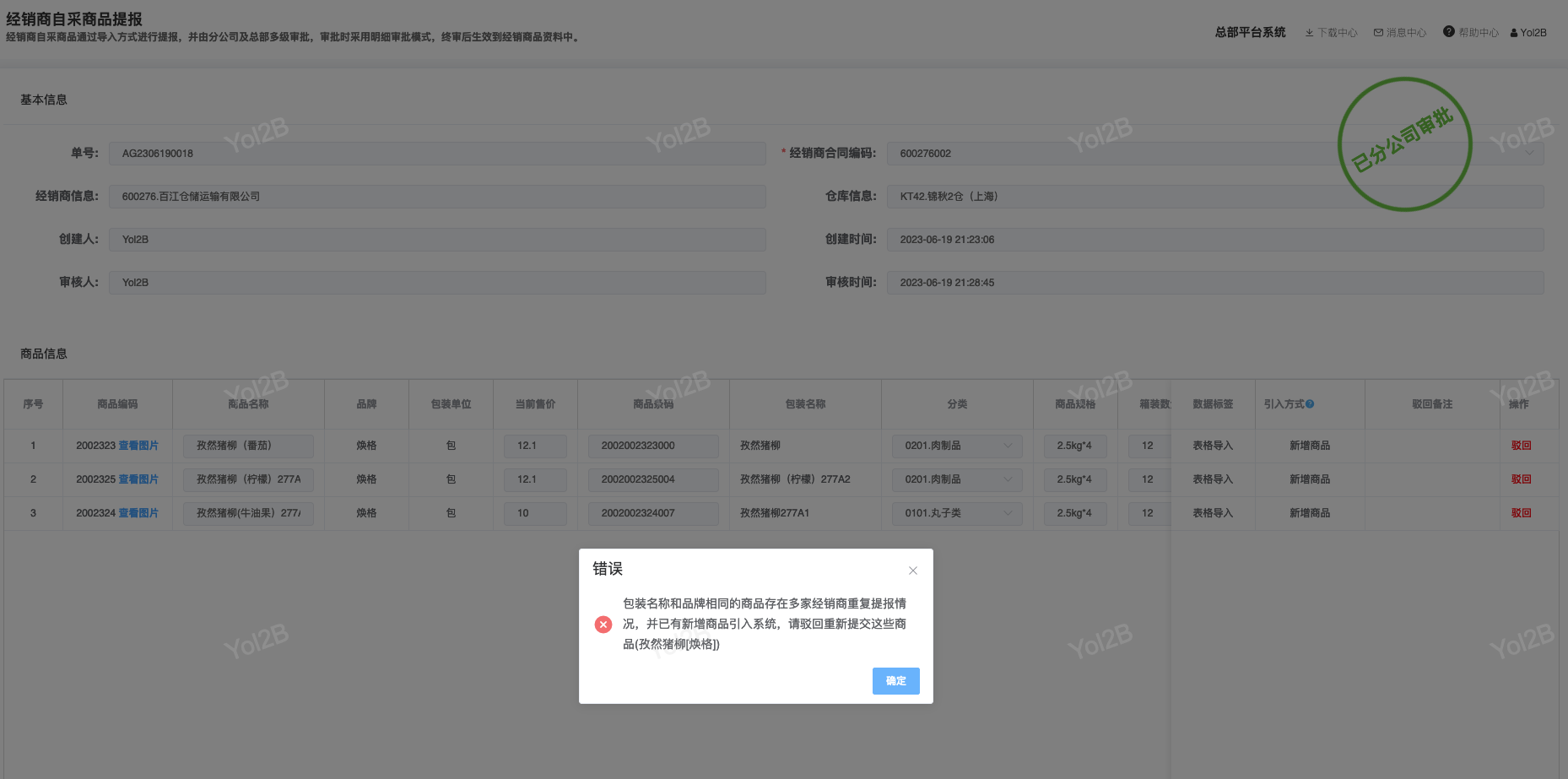Click 驳回 for row 2 product

pos(1521,479)
